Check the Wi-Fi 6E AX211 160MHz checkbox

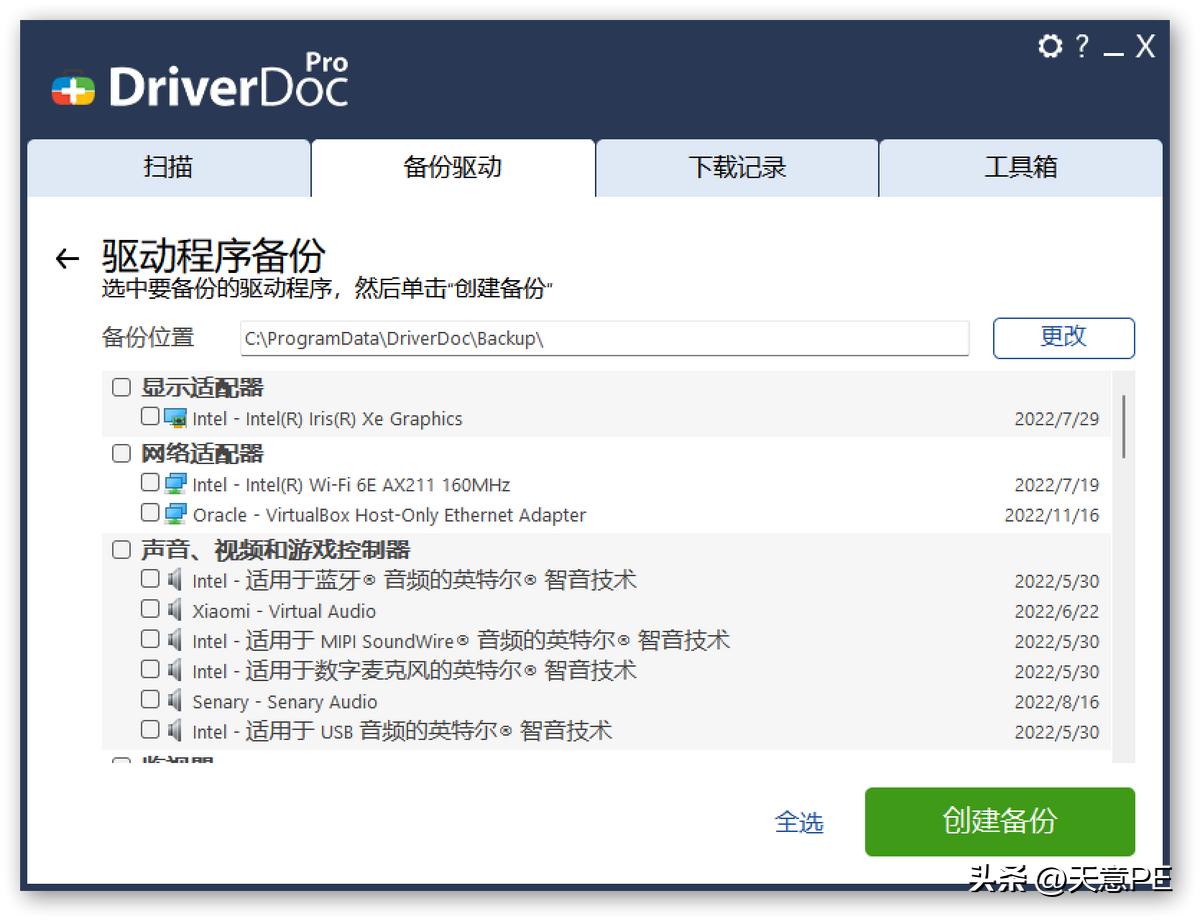click(x=150, y=482)
